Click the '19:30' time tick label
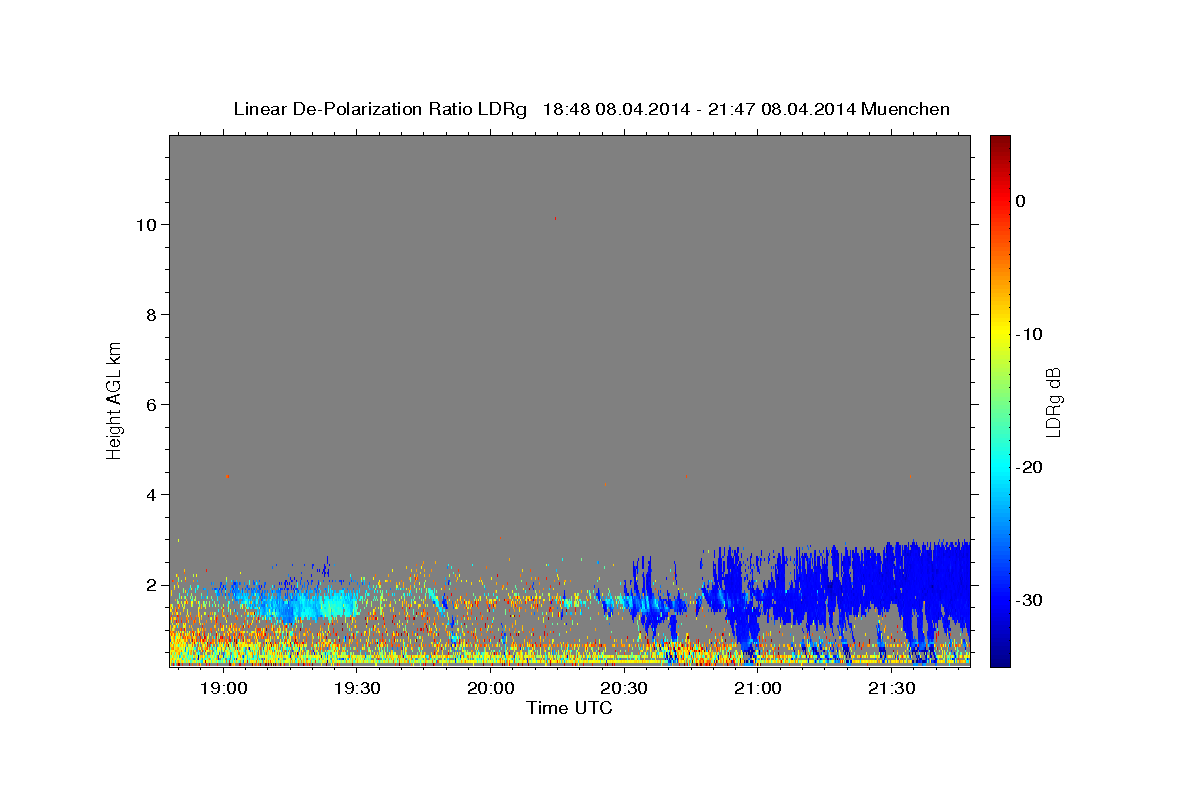Image resolution: width=1200 pixels, height=800 pixels. [x=357, y=689]
